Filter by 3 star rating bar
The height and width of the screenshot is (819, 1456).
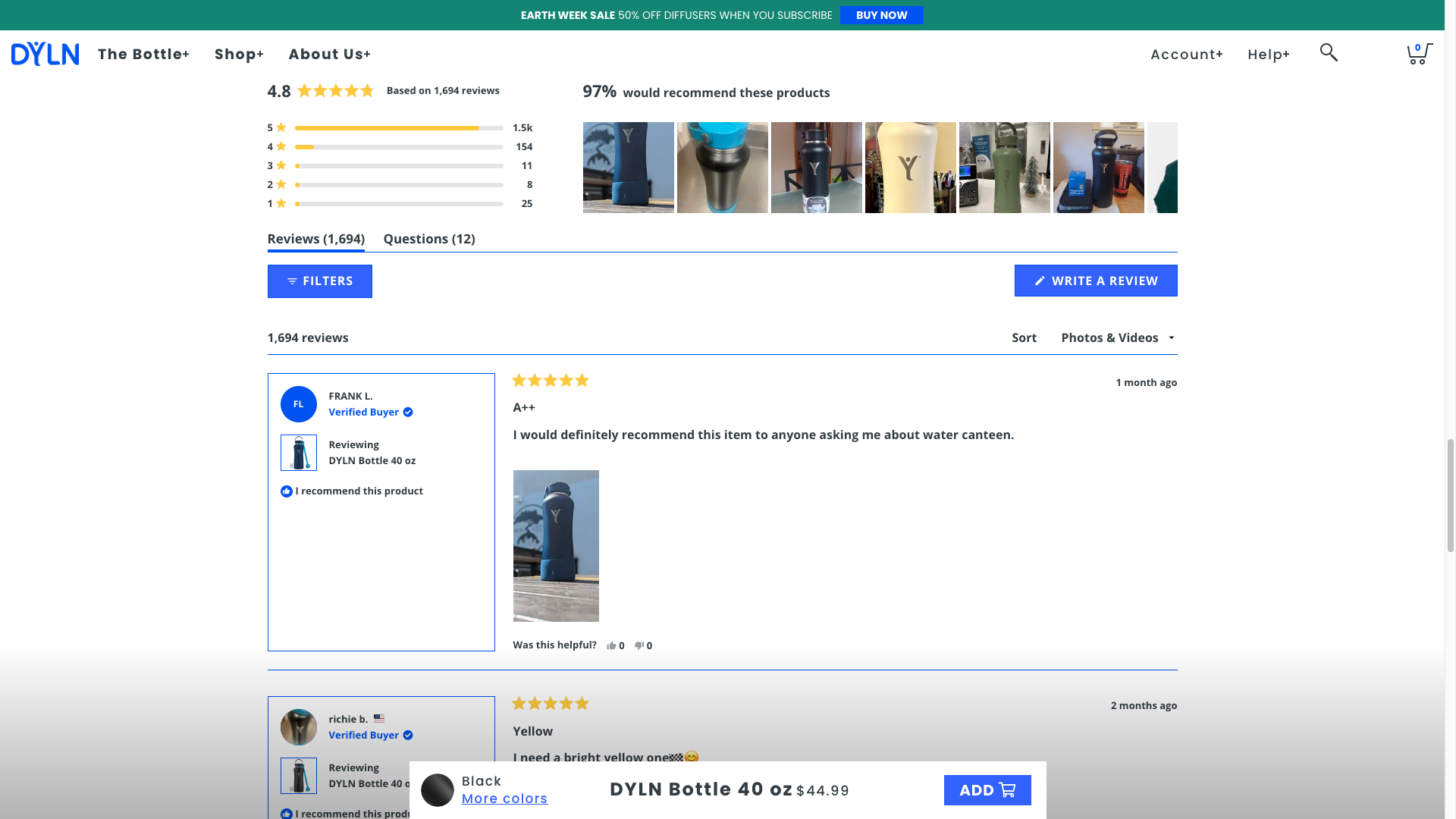pyautogui.click(x=400, y=166)
